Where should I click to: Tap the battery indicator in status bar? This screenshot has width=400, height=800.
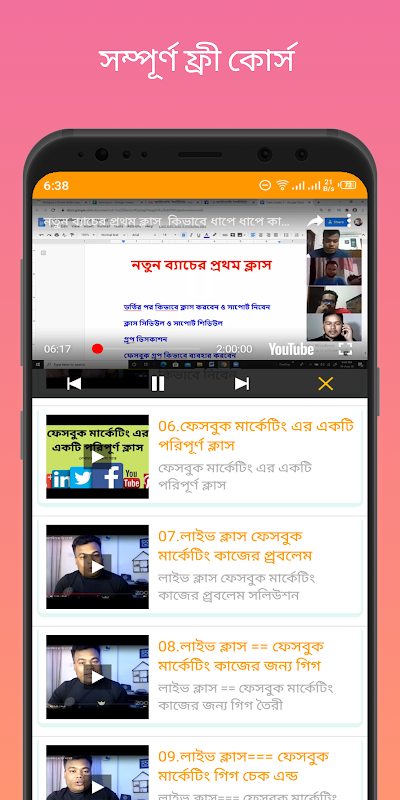click(x=348, y=185)
